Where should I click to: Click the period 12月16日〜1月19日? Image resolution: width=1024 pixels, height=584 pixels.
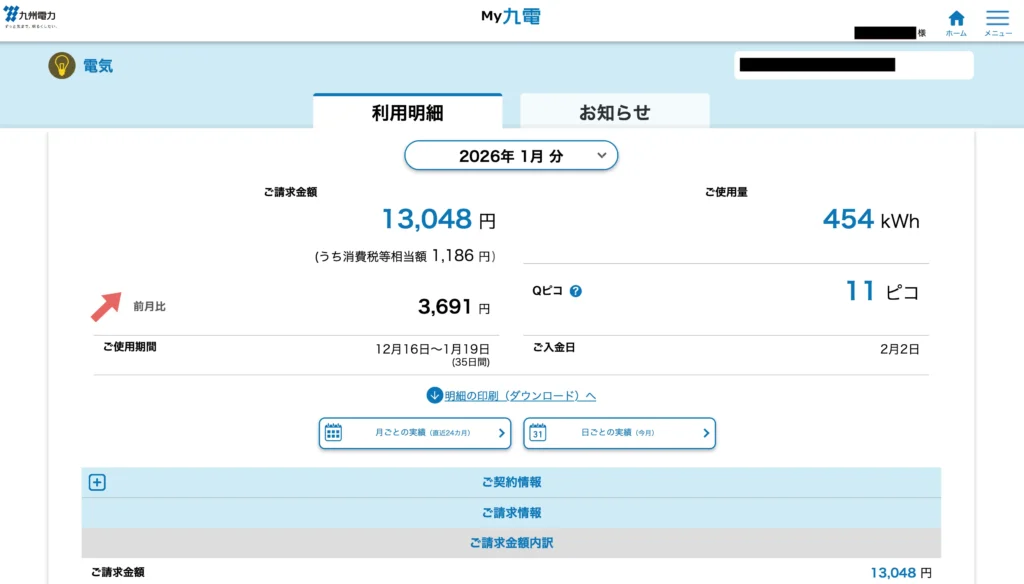tap(432, 349)
